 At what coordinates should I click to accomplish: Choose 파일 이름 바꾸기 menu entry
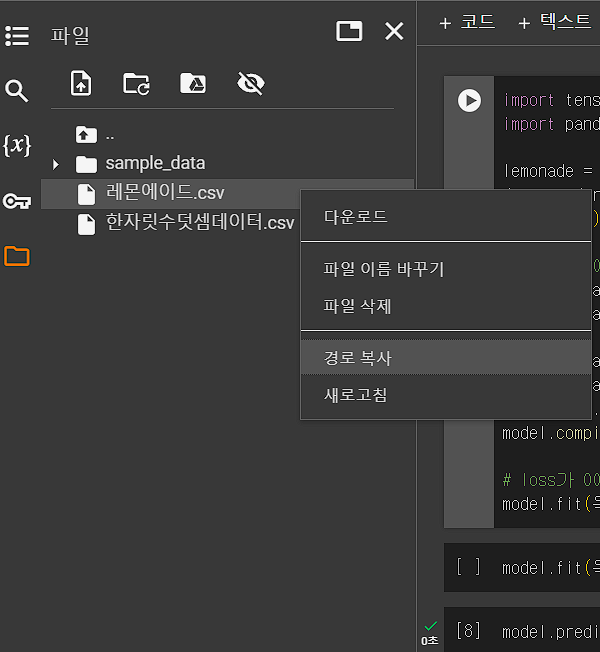[x=446, y=269]
